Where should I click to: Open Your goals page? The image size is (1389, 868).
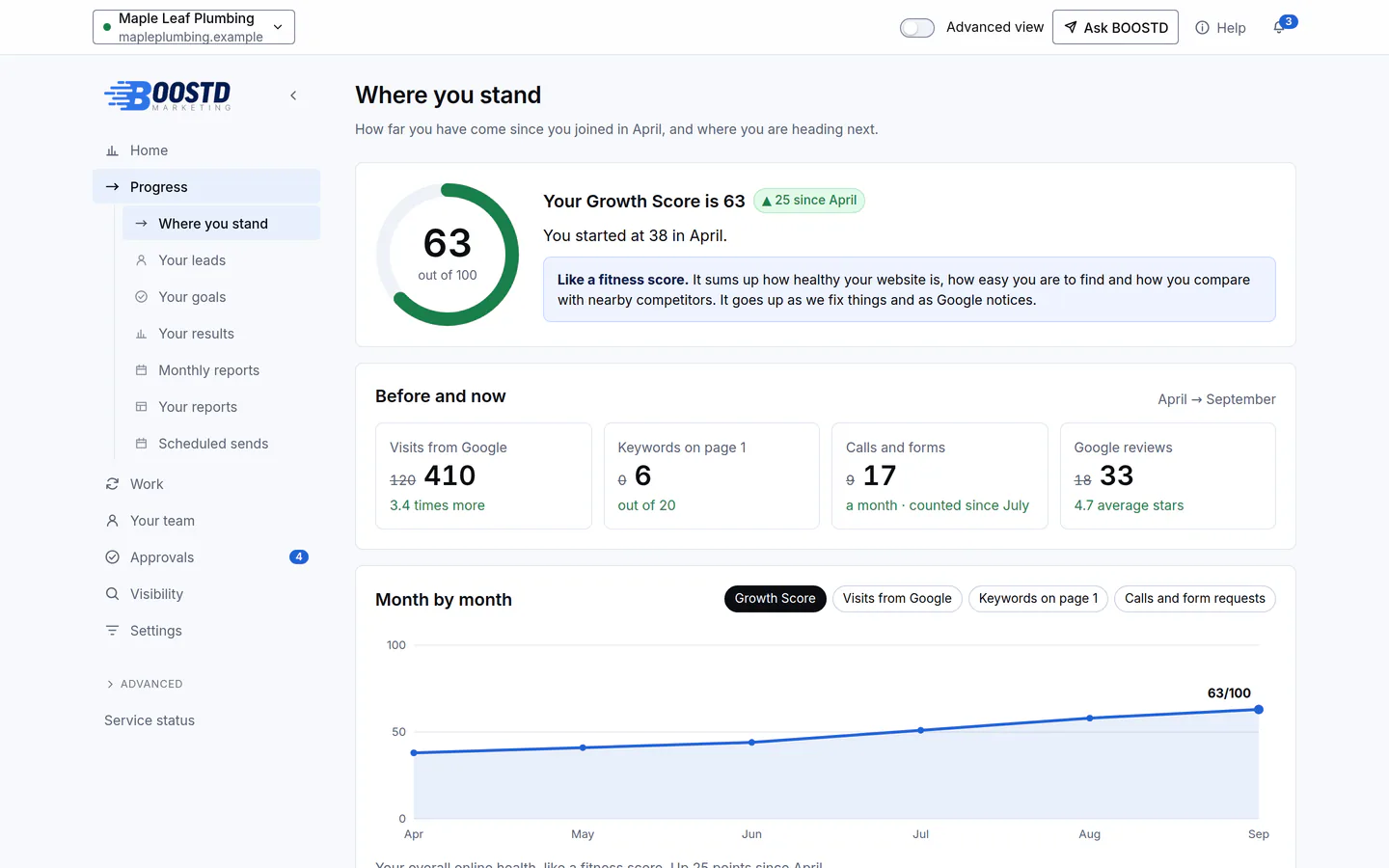coord(221,297)
